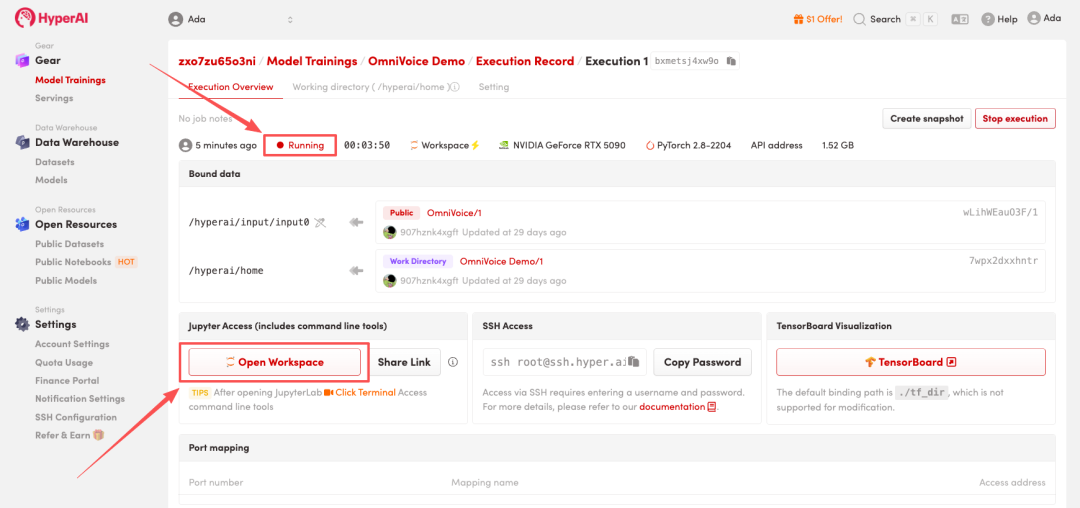Launch TensorBoard visualization button

(x=911, y=362)
